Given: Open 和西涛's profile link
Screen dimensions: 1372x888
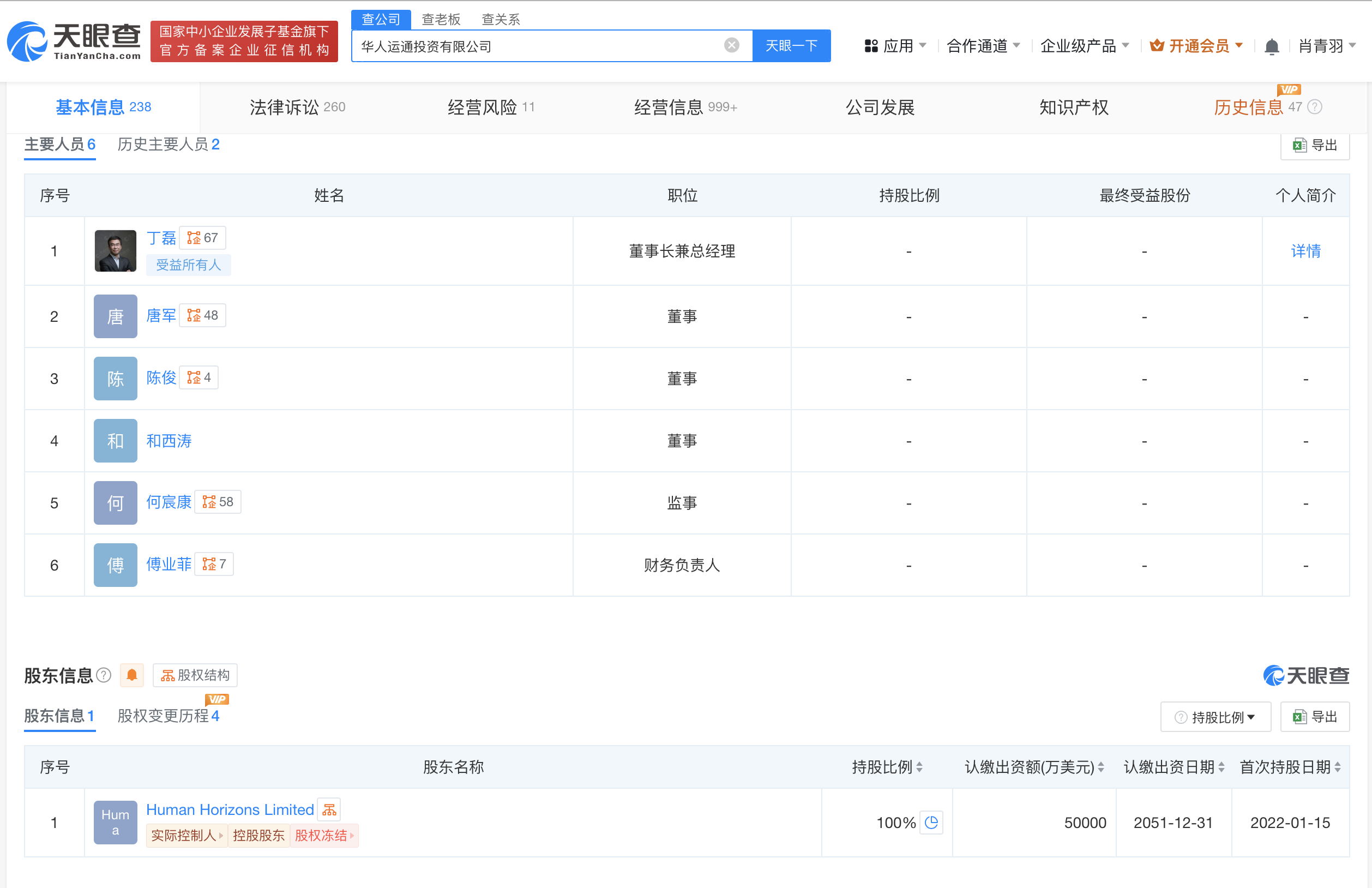Looking at the screenshot, I should pyautogui.click(x=169, y=441).
